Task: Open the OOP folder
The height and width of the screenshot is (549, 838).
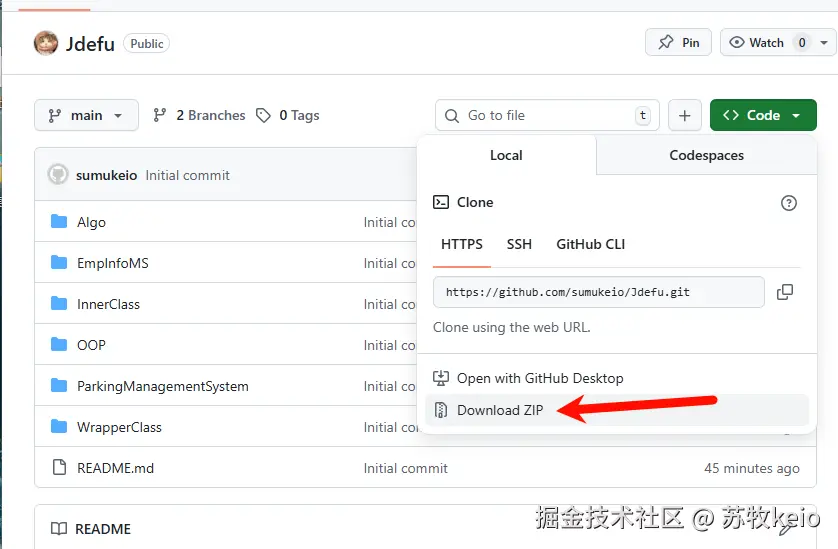Action: point(91,345)
